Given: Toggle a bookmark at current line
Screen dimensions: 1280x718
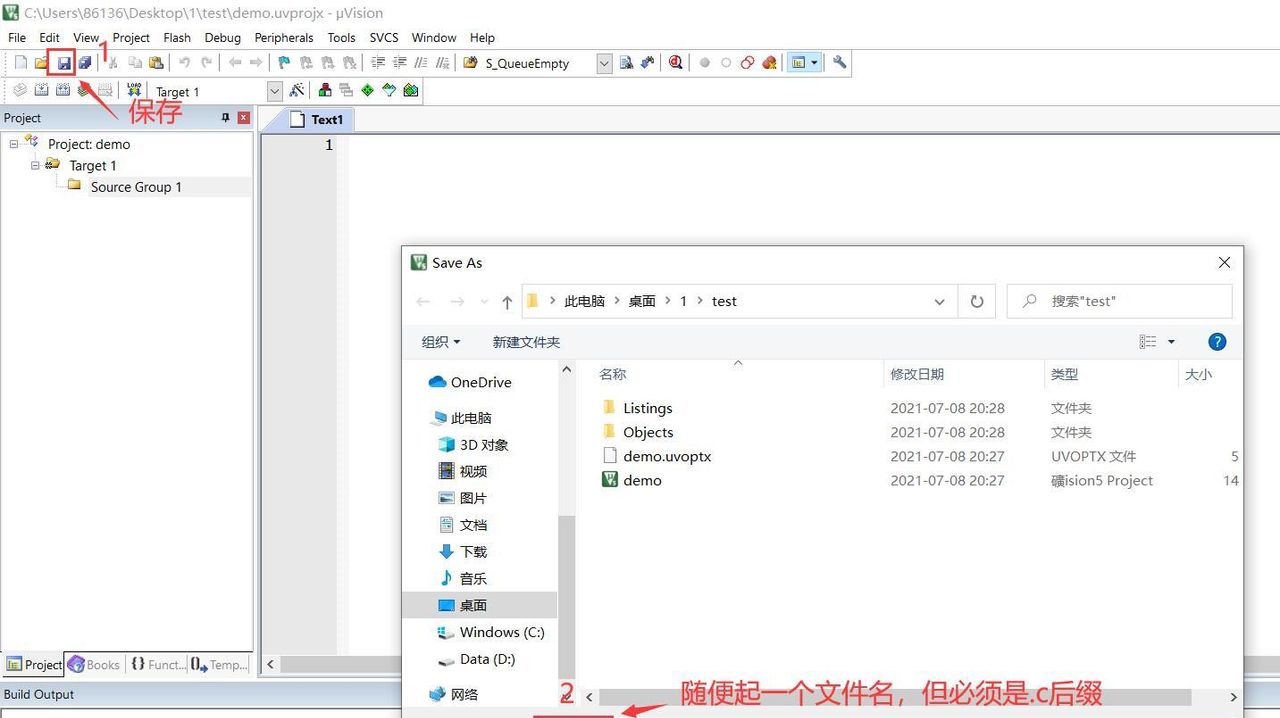Looking at the screenshot, I should 284,62.
